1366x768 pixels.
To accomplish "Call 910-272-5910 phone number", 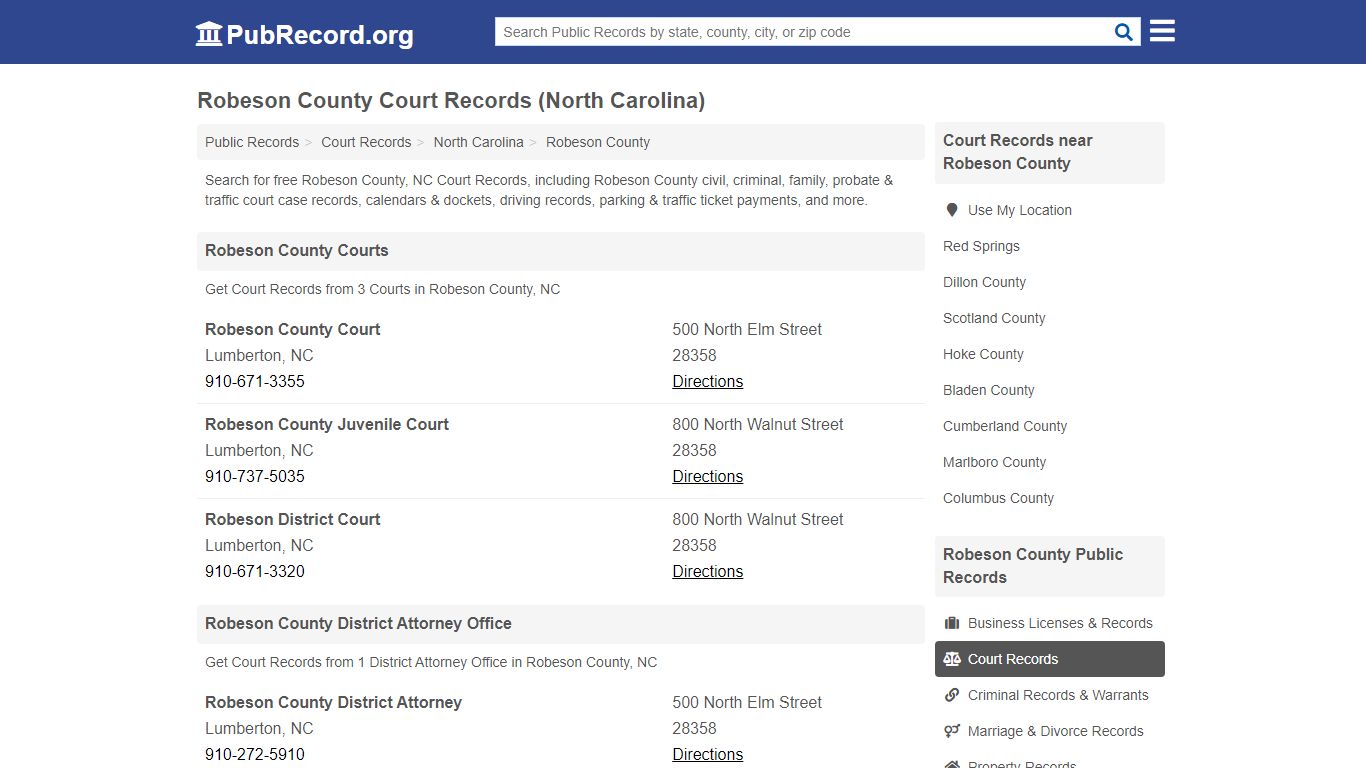I will click(x=255, y=754).
